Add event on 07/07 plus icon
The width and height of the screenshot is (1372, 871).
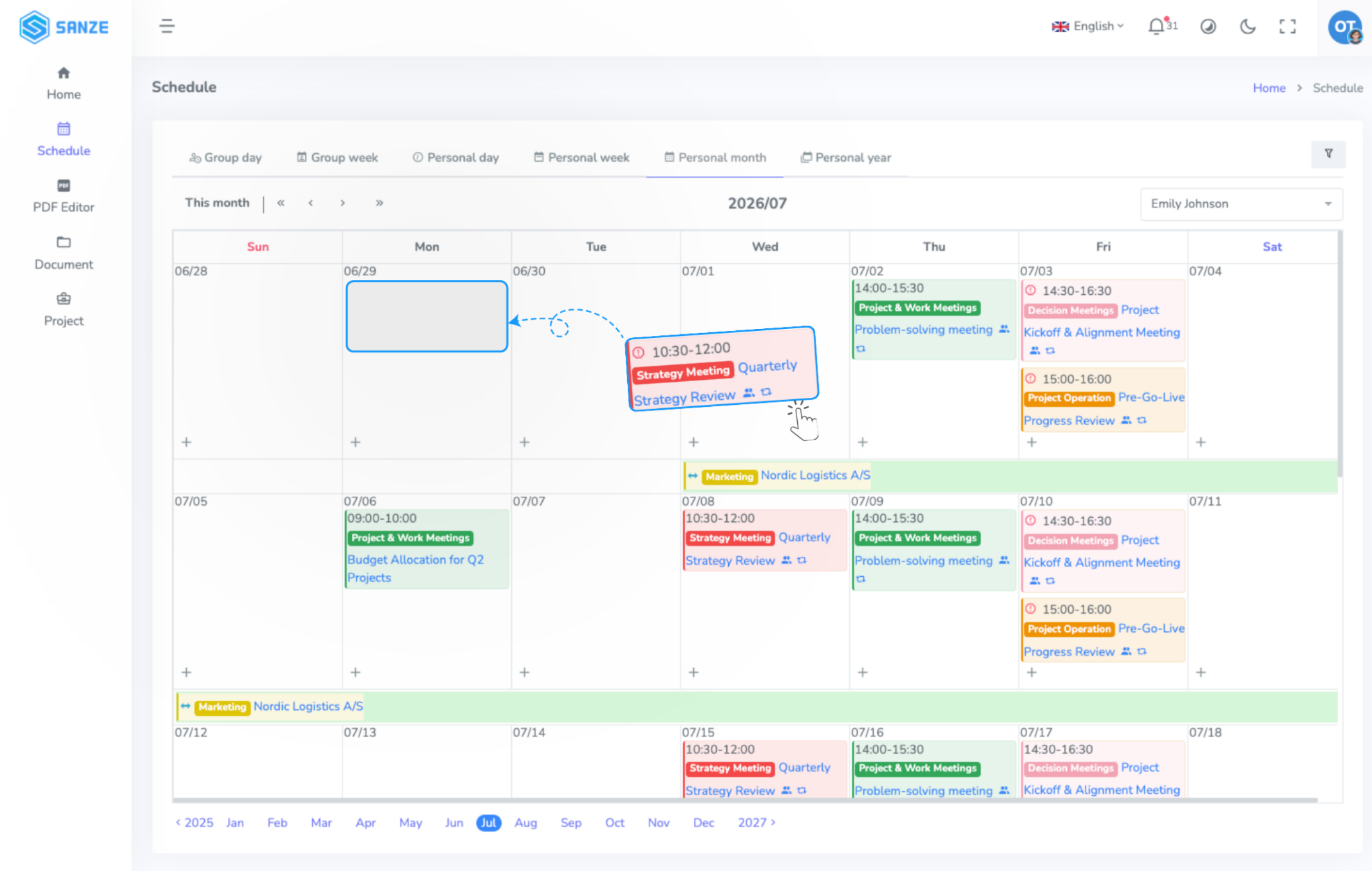pos(525,672)
